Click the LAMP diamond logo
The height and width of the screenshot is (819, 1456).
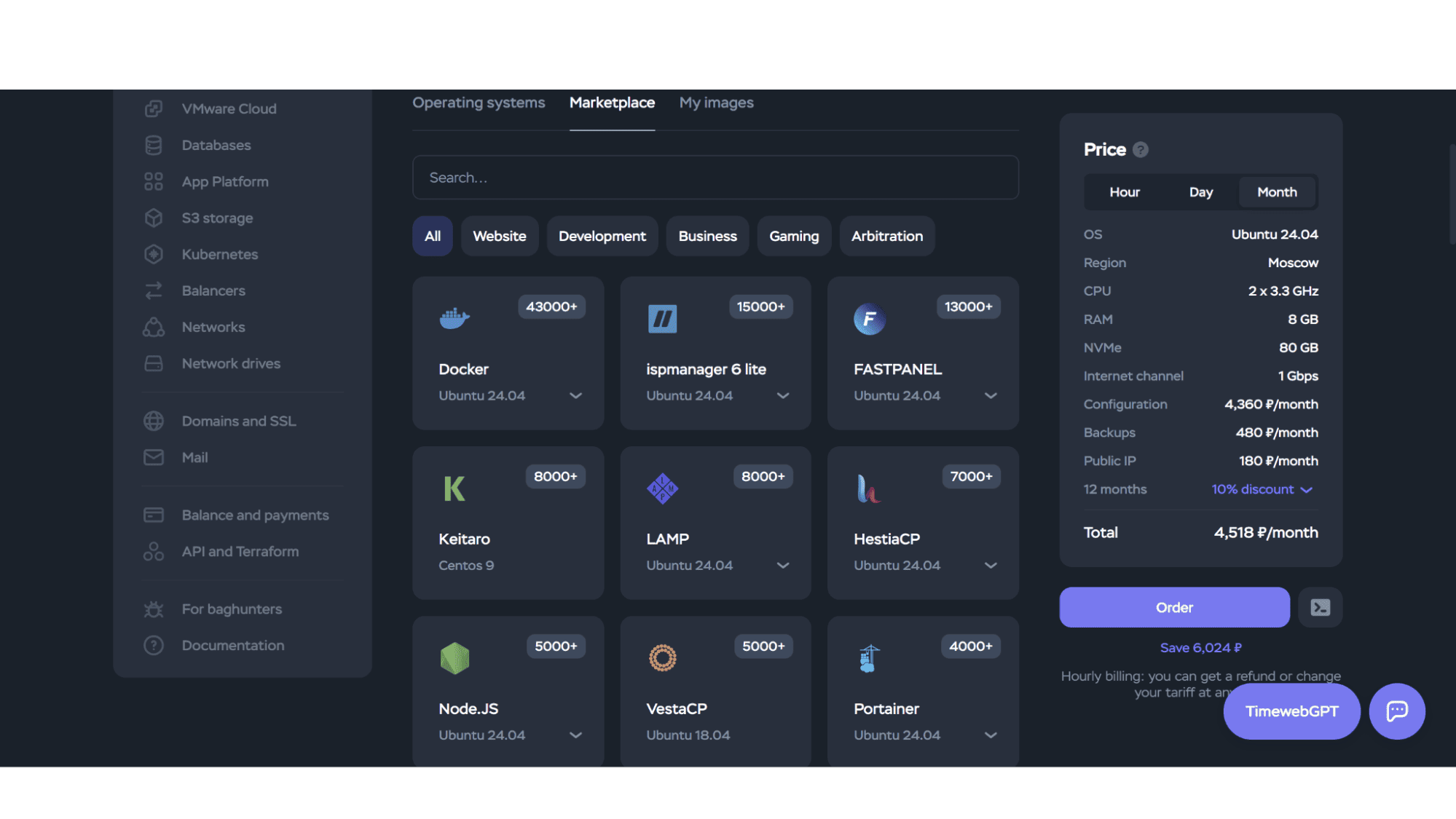click(662, 488)
